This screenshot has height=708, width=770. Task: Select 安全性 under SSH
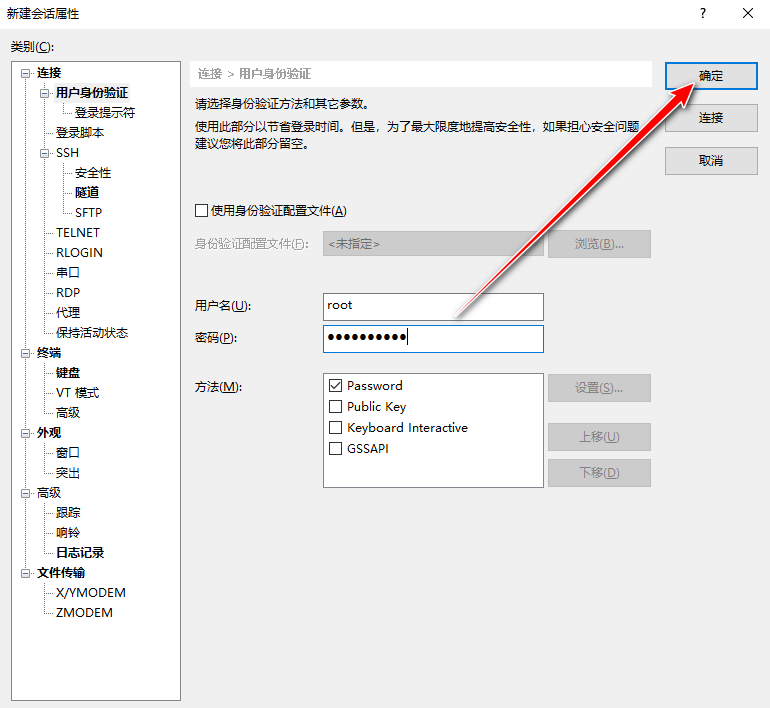click(x=93, y=173)
